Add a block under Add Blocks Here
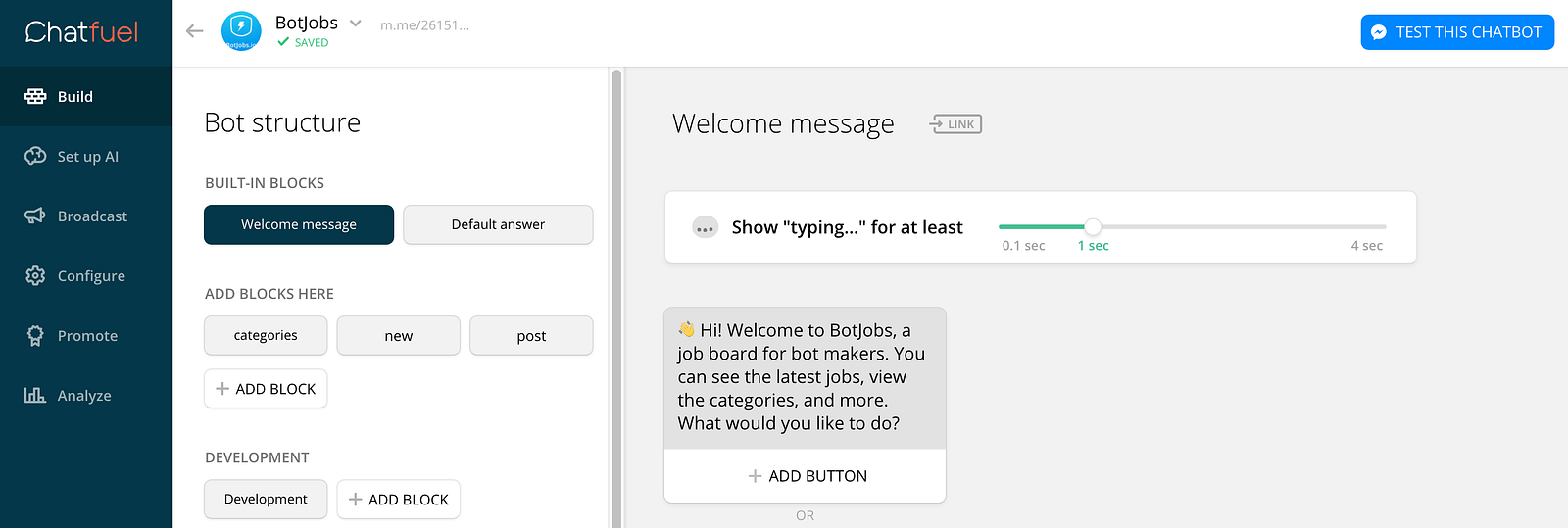Image resolution: width=1568 pixels, height=528 pixels. coord(266,389)
